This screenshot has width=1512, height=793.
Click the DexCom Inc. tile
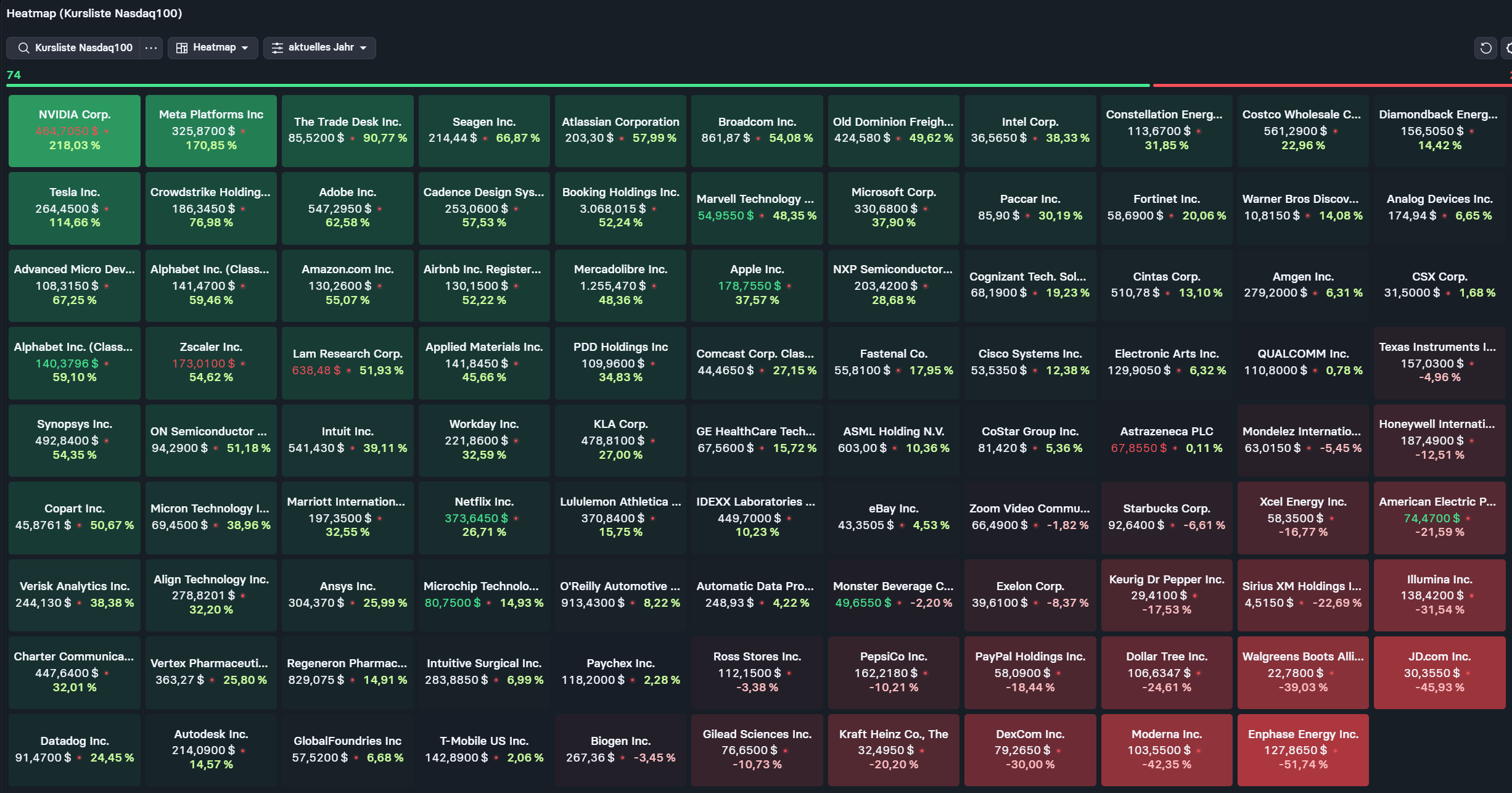tap(1030, 750)
